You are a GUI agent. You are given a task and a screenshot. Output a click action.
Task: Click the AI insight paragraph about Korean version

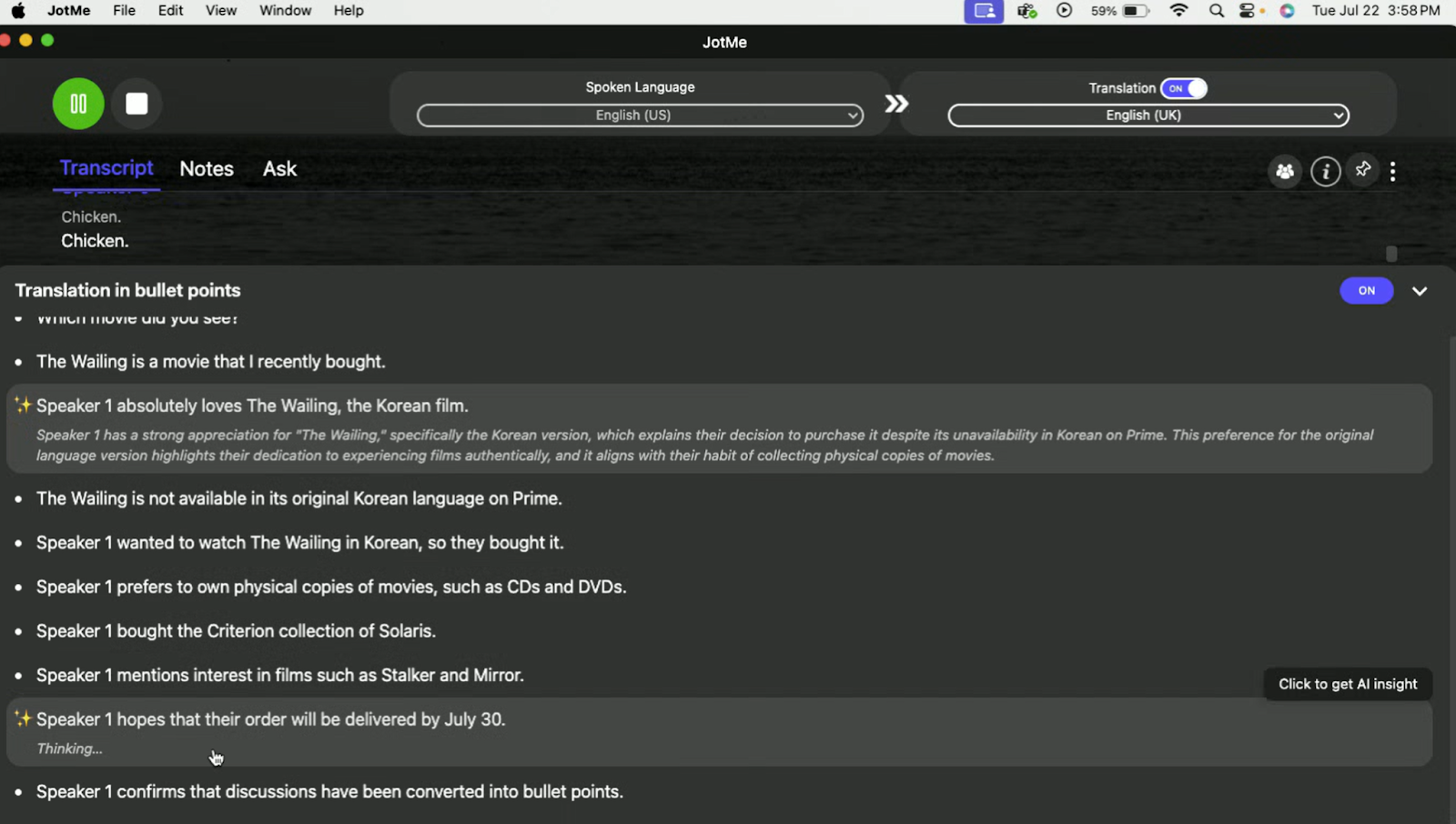(x=705, y=446)
